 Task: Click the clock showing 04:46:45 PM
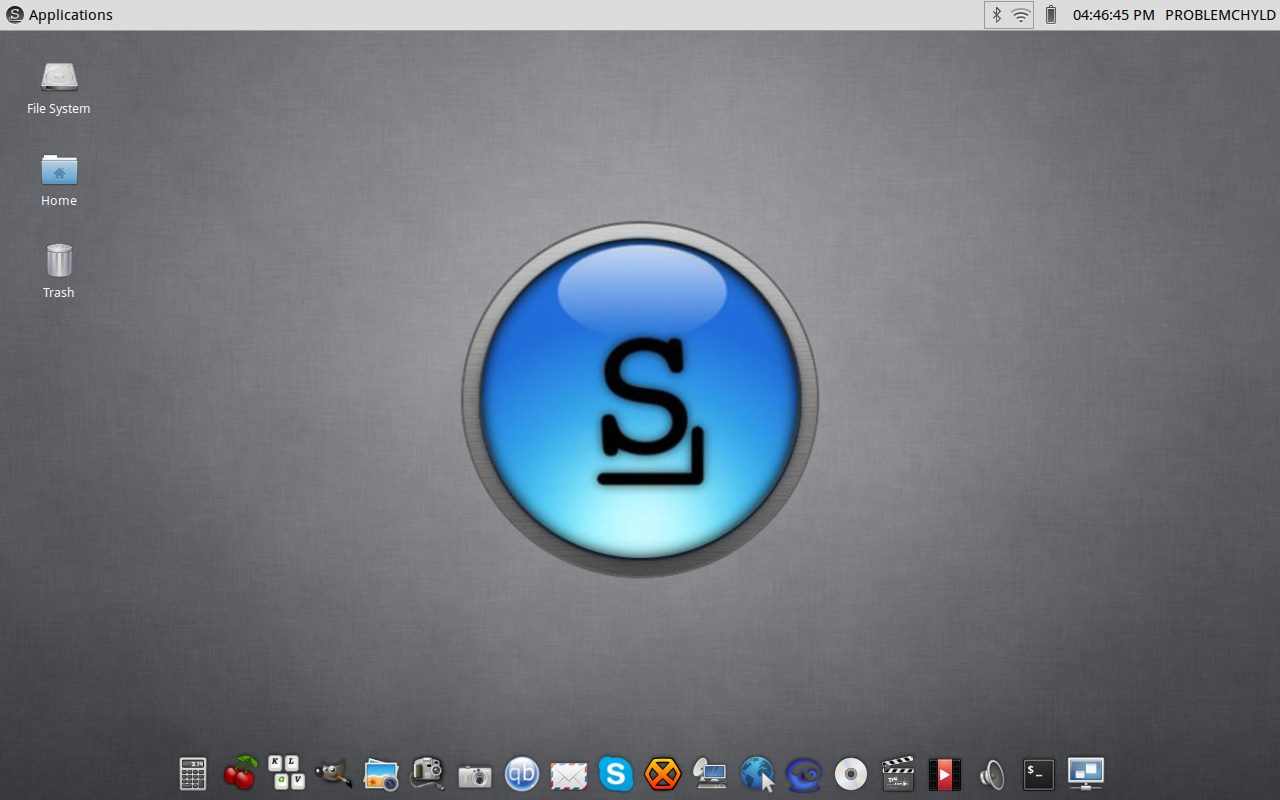[x=1113, y=15]
